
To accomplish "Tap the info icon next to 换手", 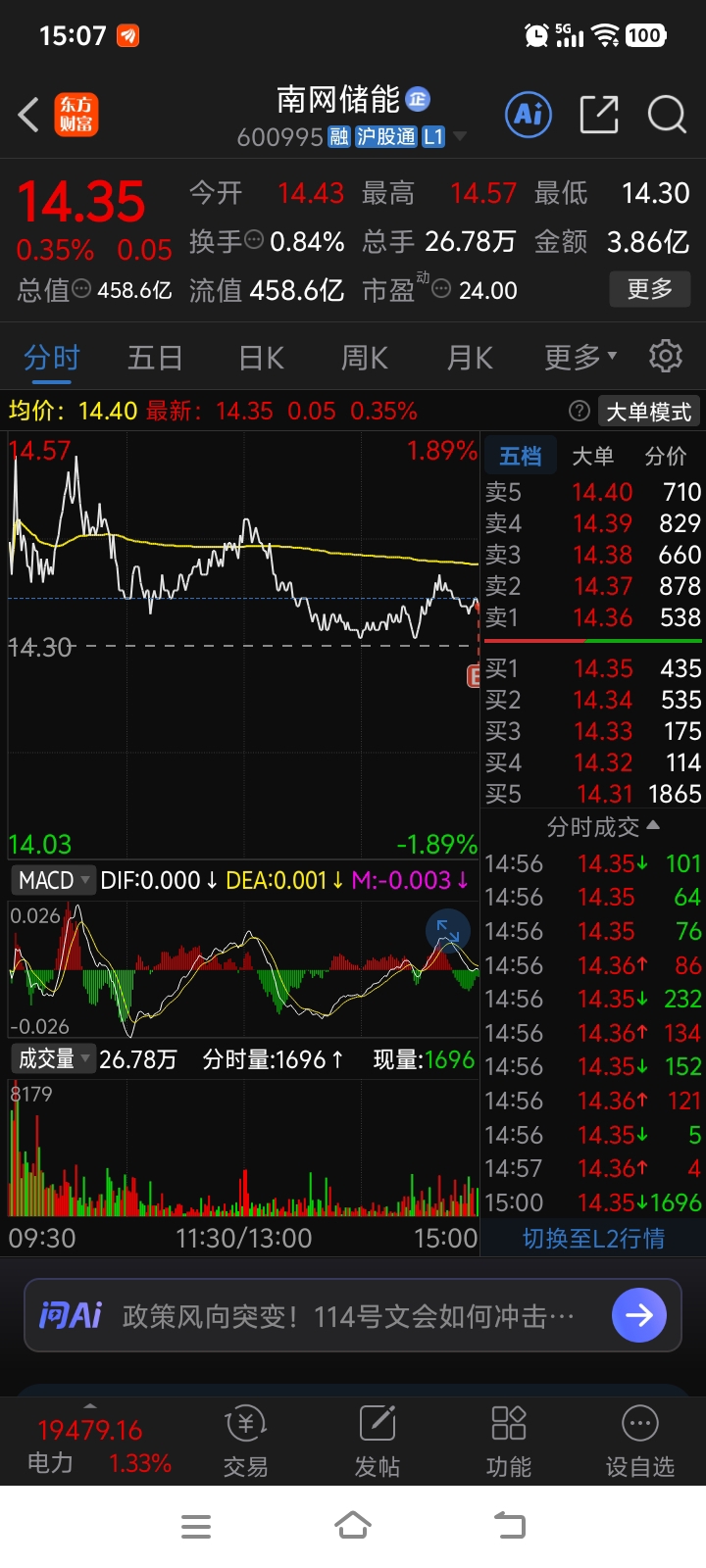I will tap(254, 240).
